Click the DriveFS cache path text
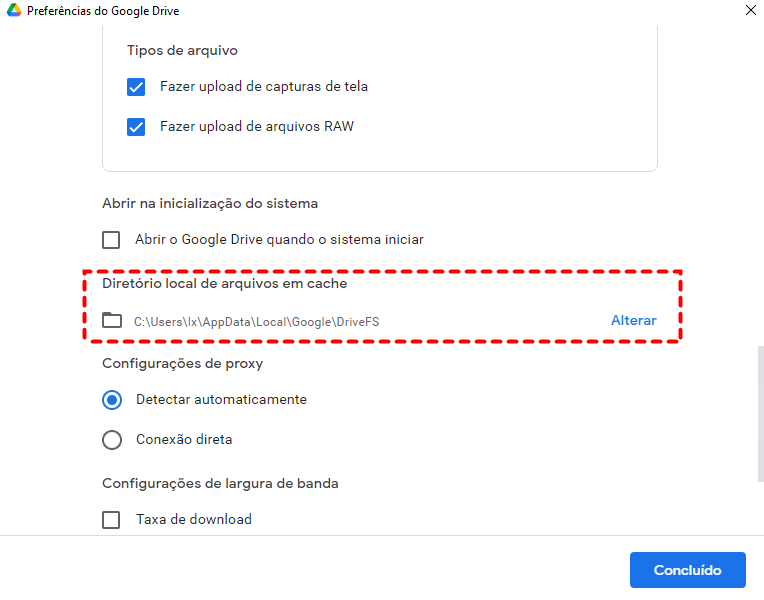 click(257, 322)
